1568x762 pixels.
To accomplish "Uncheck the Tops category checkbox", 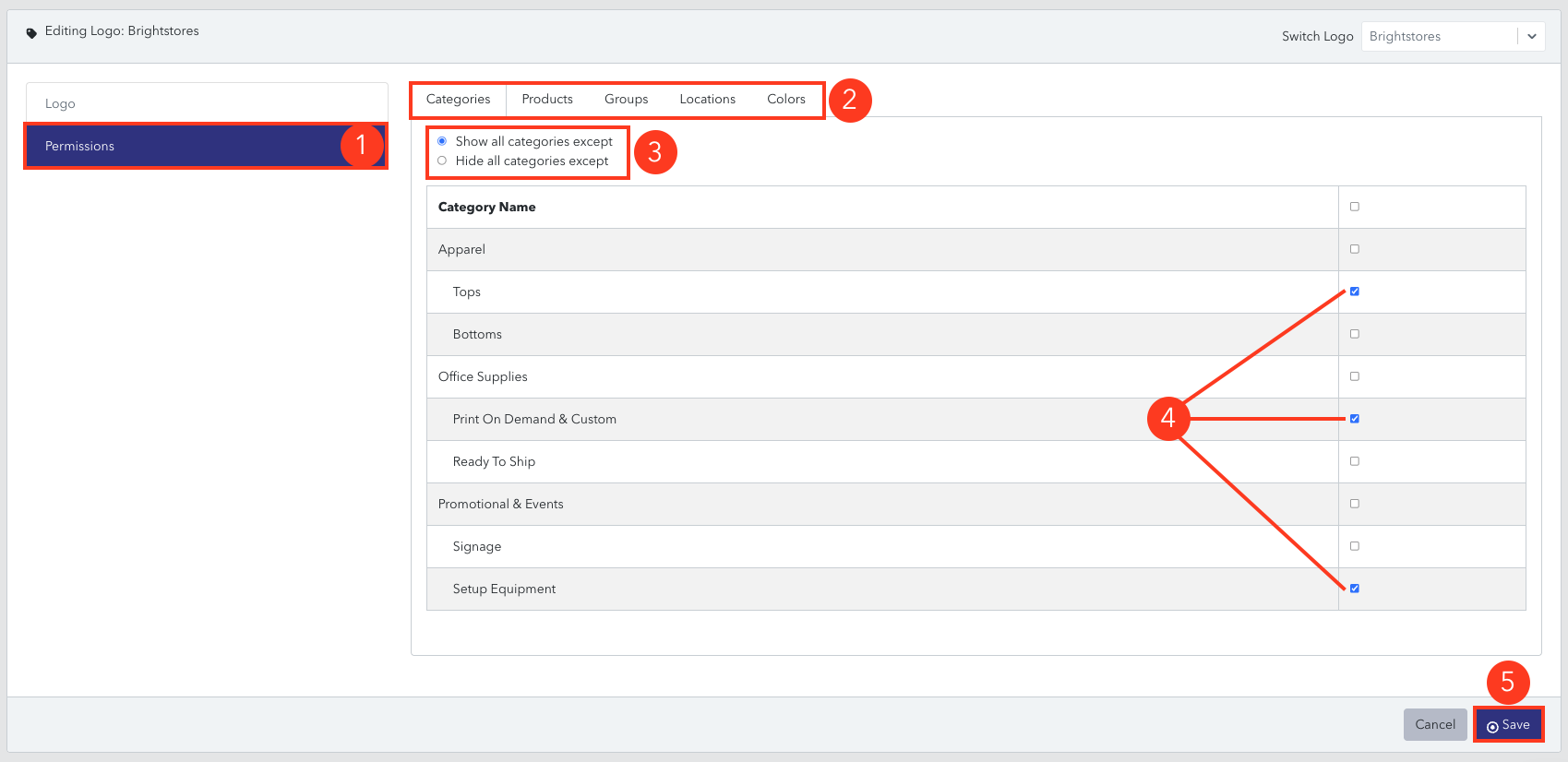I will coord(1355,292).
